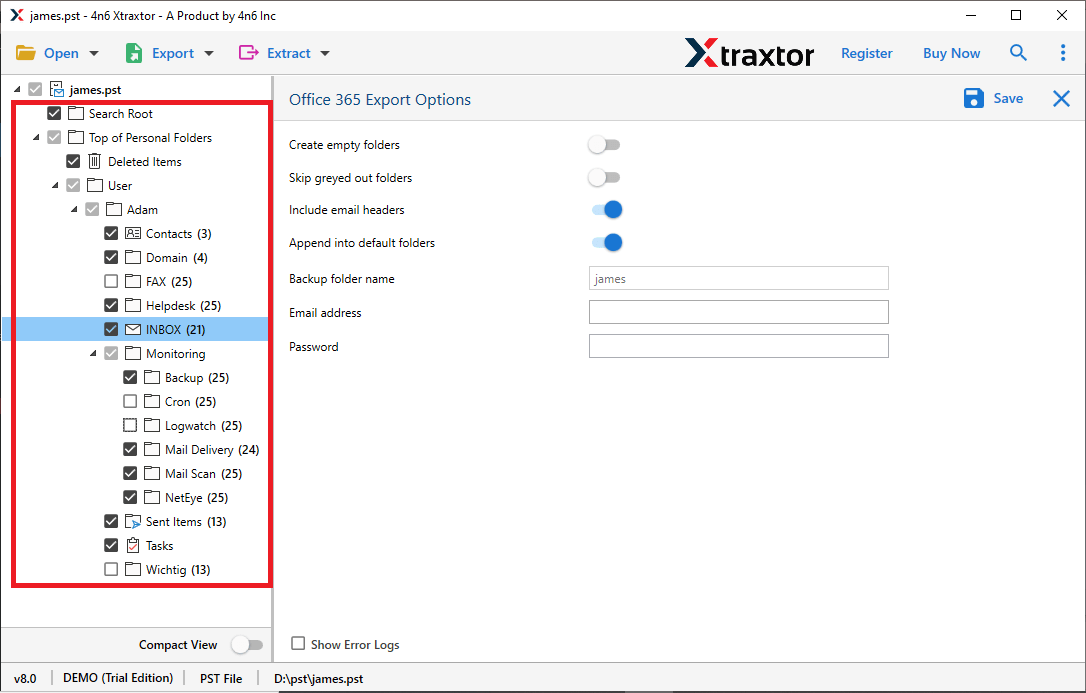
Task: Click the Export file icon
Action: (134, 53)
